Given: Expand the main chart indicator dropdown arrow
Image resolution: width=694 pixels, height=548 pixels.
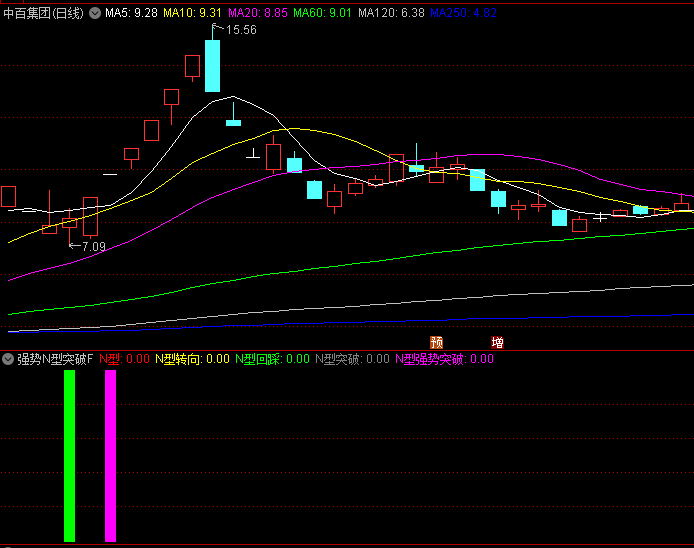Looking at the screenshot, I should (x=95, y=14).
